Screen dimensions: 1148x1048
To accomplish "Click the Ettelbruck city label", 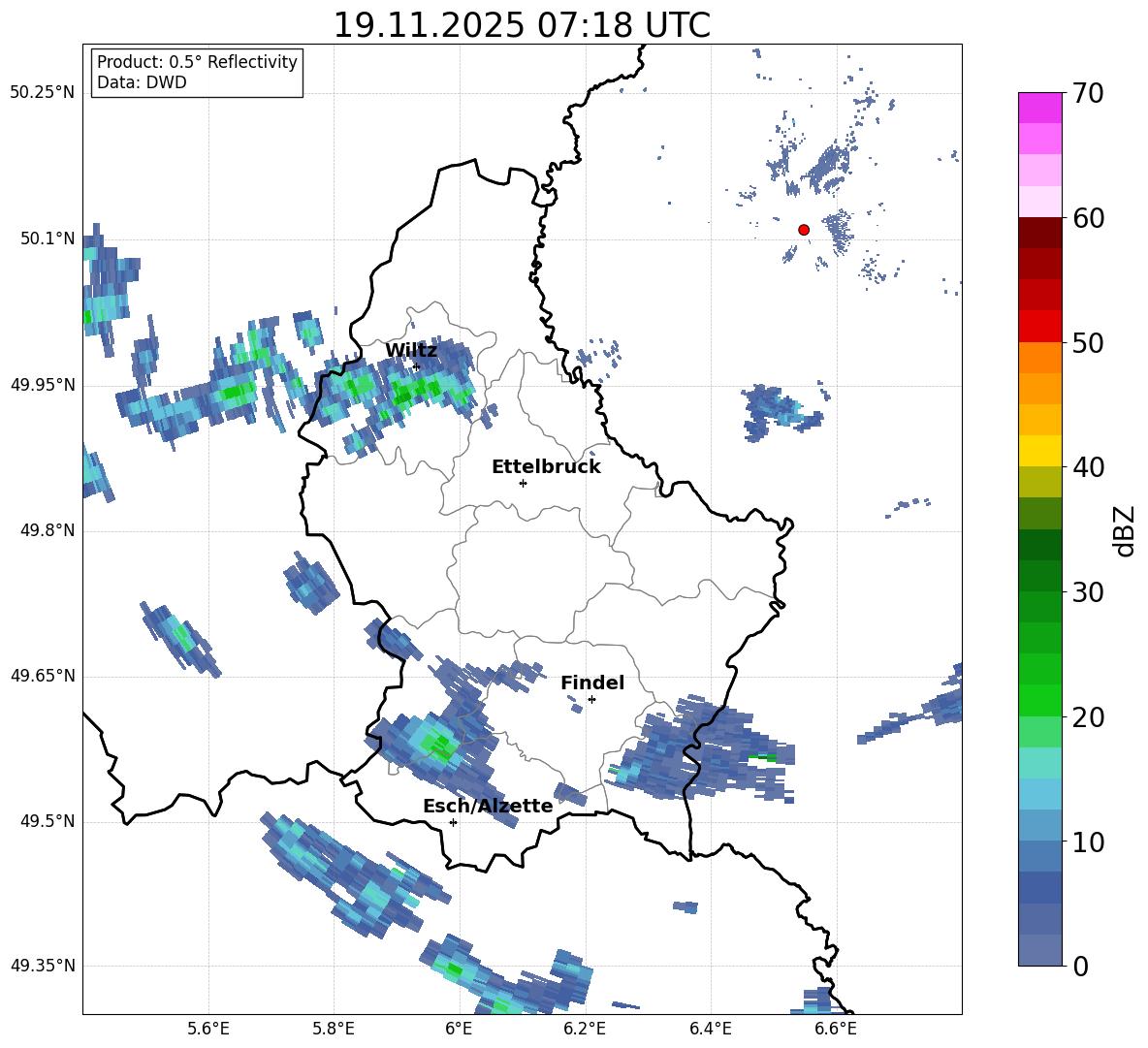I will pos(546,467).
